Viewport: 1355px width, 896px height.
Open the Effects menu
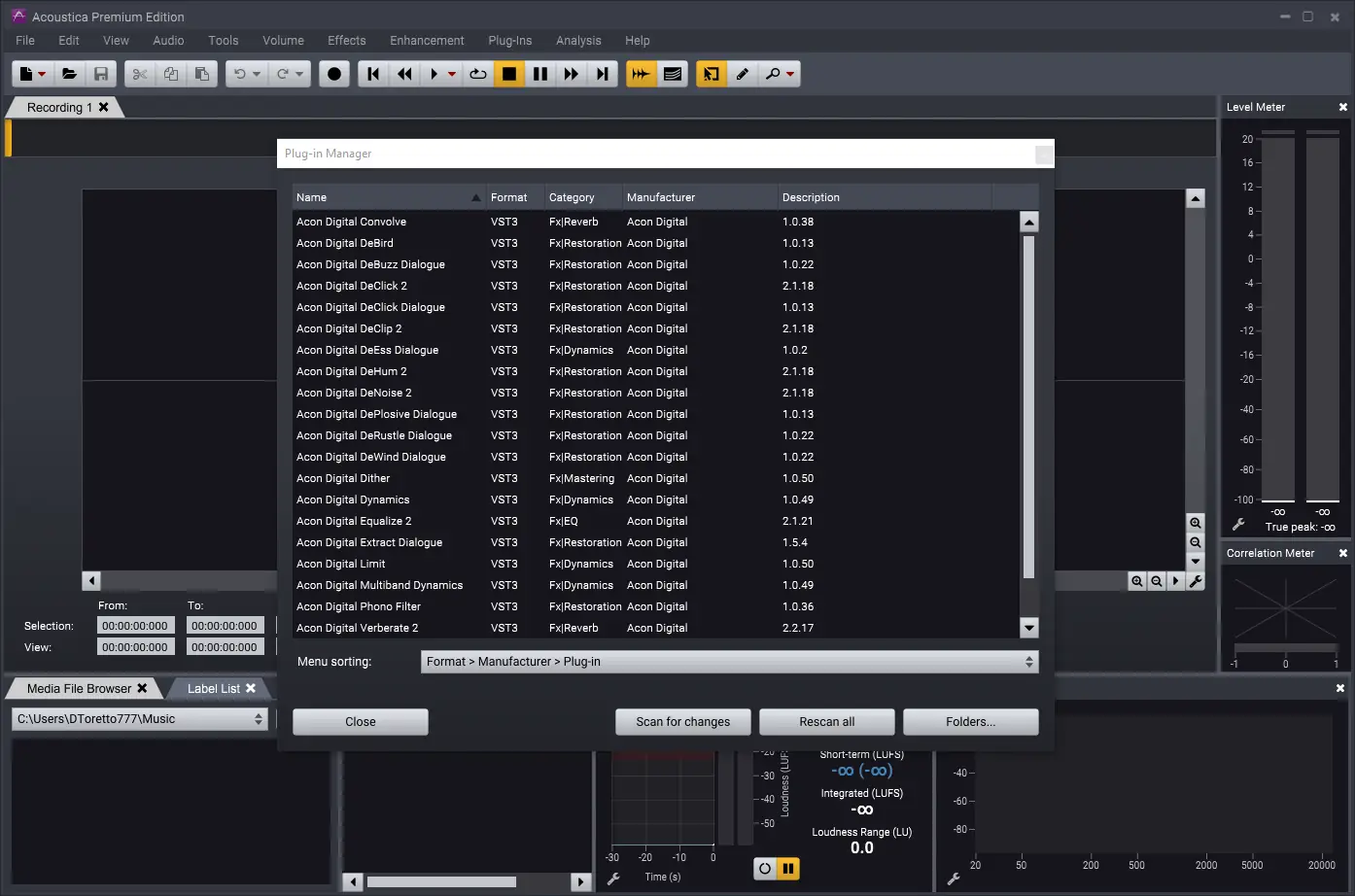tap(347, 41)
